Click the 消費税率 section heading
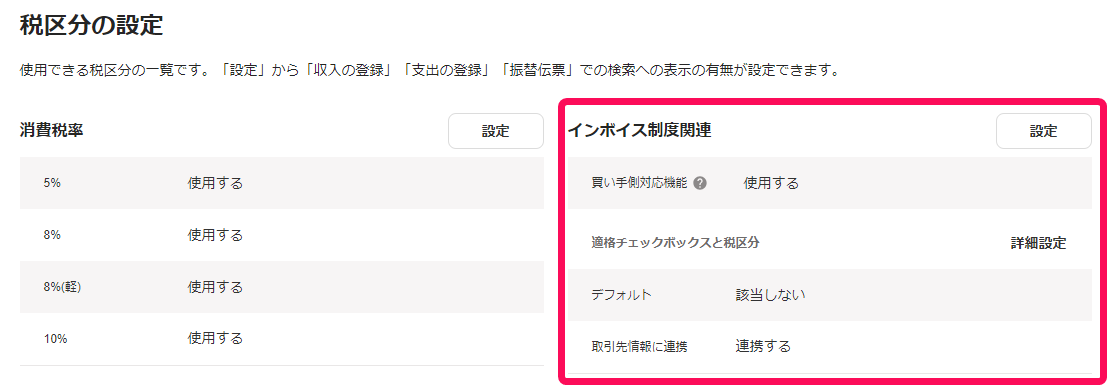Screen dimensions: 1111x389 pyautogui.click(x=52, y=131)
